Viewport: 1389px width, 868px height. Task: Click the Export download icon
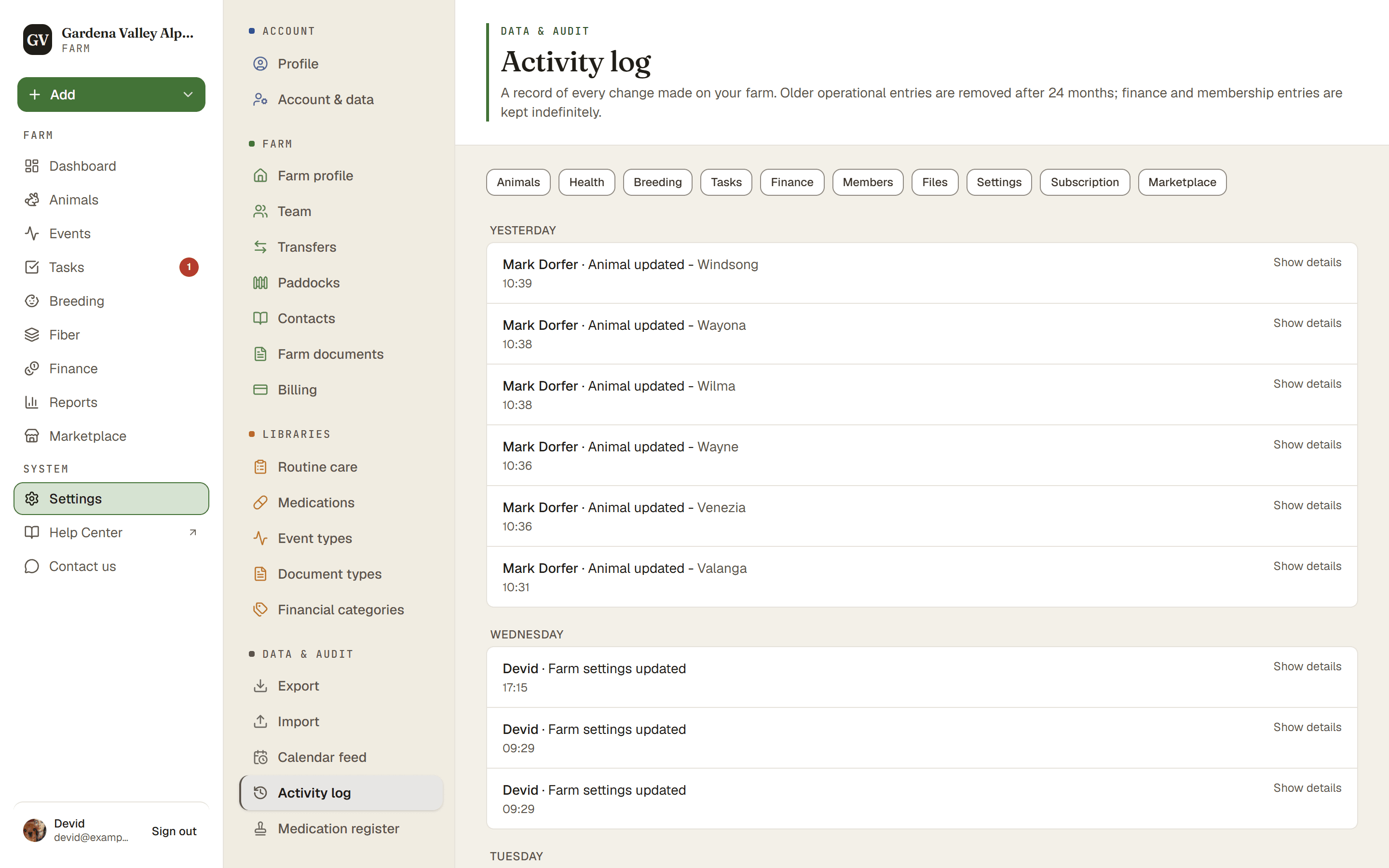pos(260,685)
